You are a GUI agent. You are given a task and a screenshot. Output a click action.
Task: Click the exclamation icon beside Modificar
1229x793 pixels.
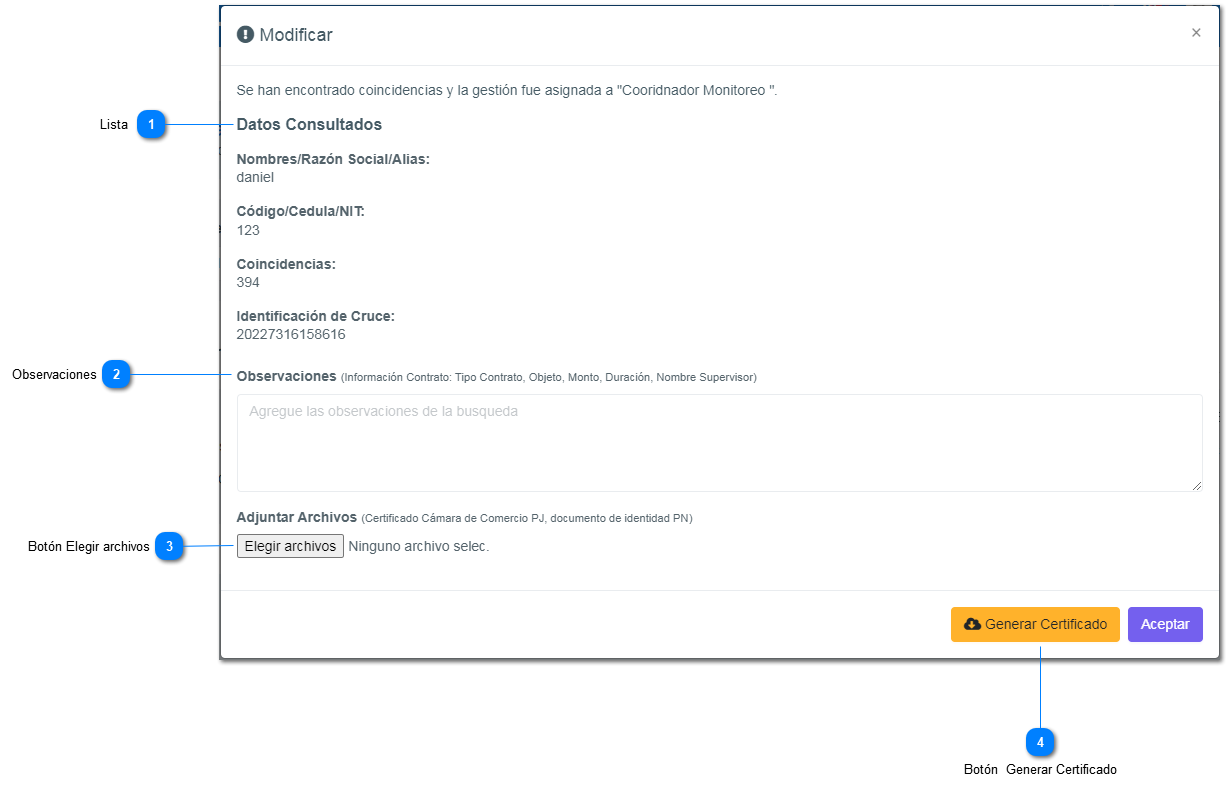(x=245, y=35)
